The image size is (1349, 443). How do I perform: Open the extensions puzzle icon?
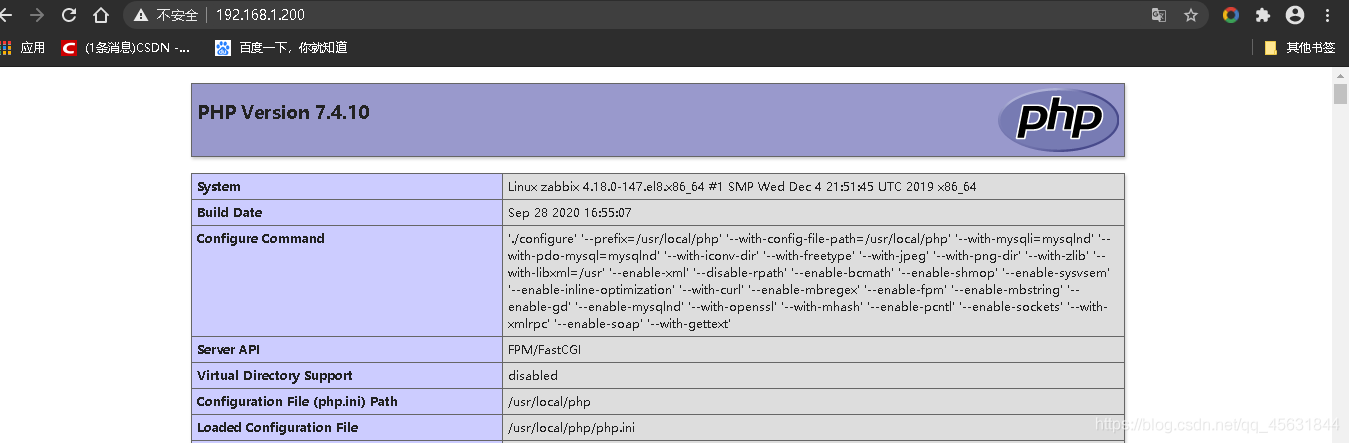tap(1263, 15)
